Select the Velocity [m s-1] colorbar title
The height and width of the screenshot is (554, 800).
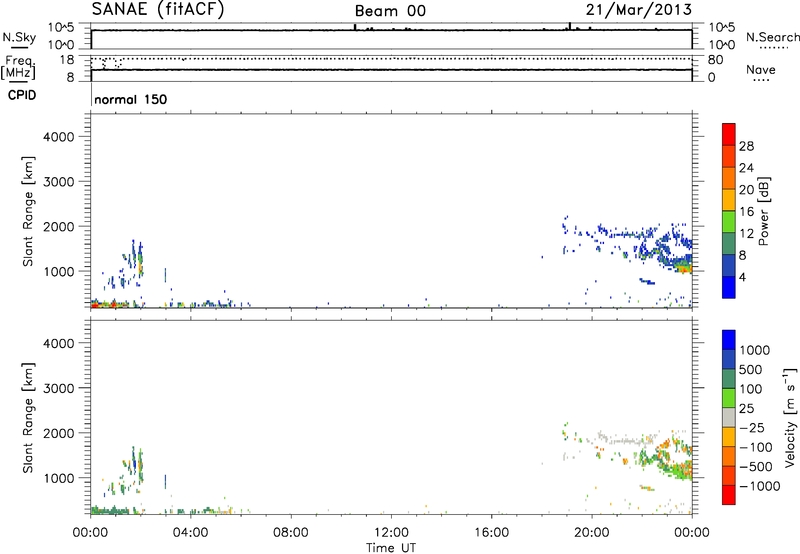[790, 417]
